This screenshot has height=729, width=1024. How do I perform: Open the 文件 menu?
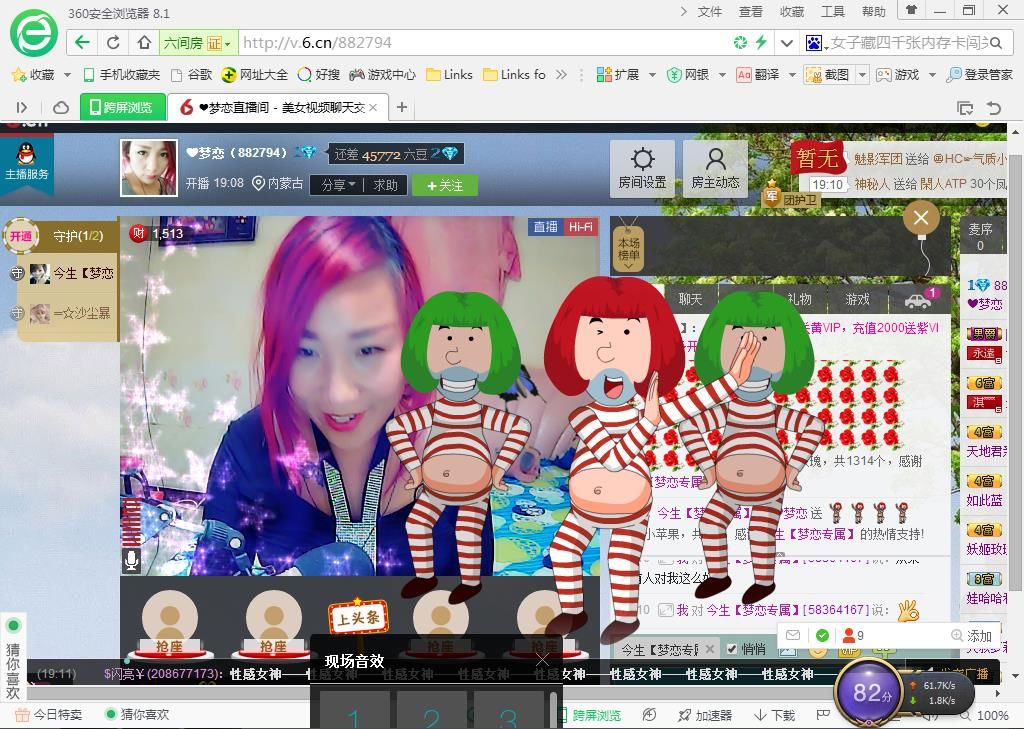(709, 11)
